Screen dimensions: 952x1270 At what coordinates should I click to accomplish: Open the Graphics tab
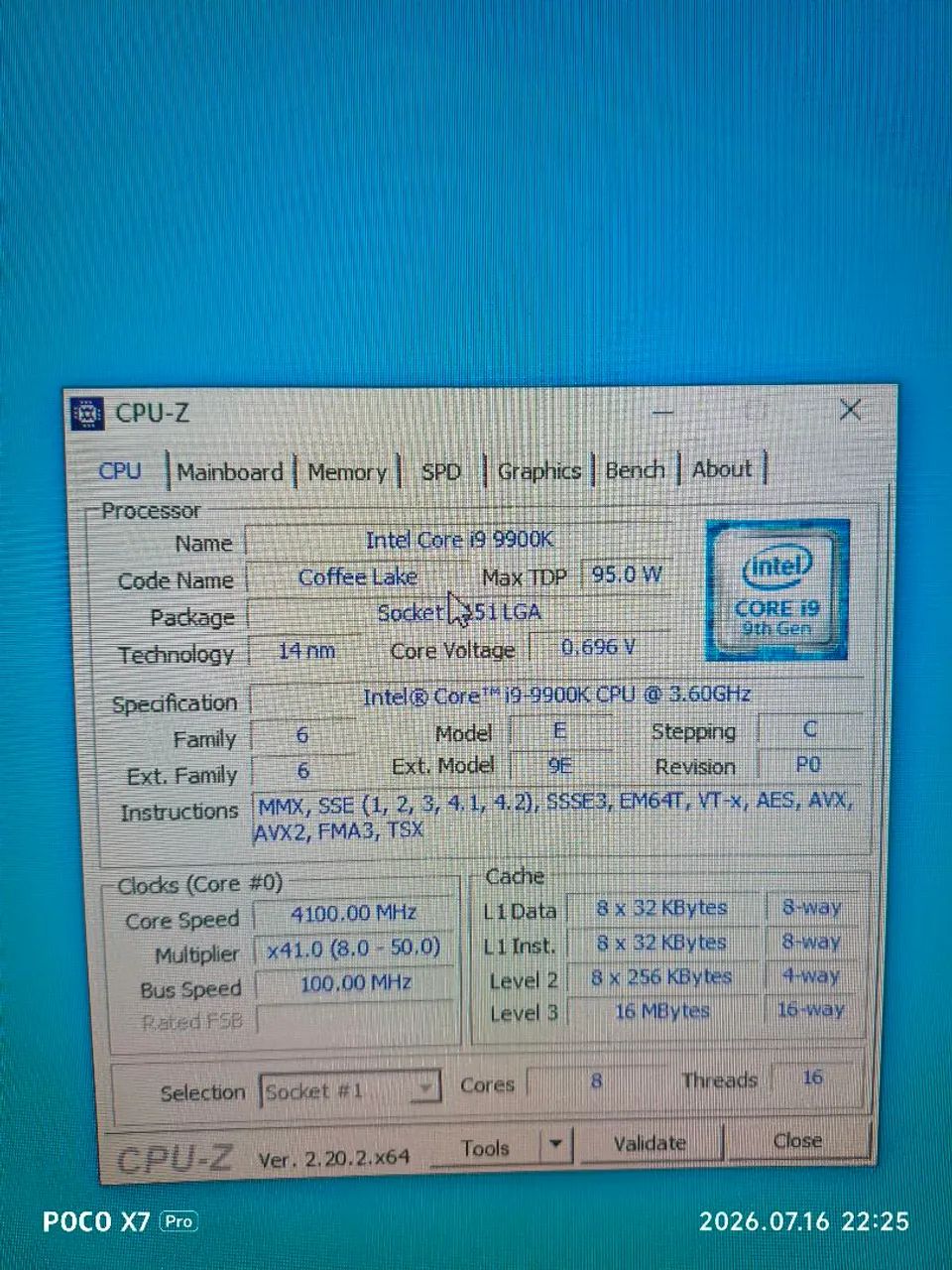pyautogui.click(x=538, y=471)
